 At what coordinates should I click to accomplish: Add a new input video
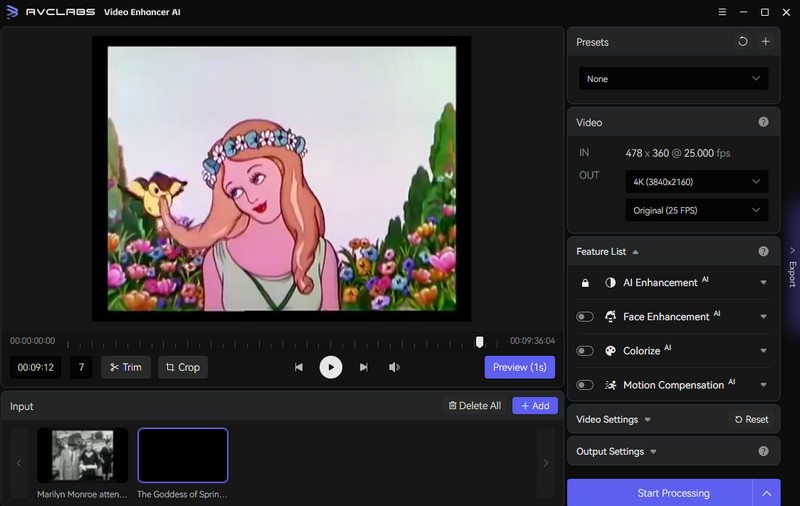pos(535,406)
